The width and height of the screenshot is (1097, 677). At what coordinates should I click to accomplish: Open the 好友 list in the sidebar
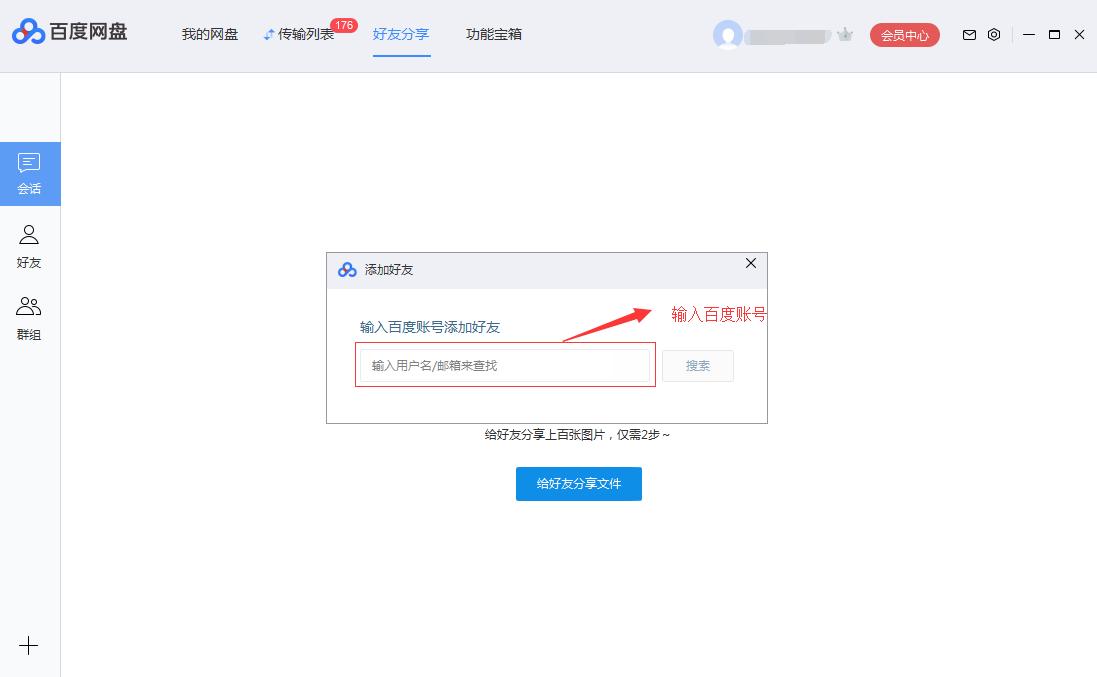pyautogui.click(x=29, y=246)
